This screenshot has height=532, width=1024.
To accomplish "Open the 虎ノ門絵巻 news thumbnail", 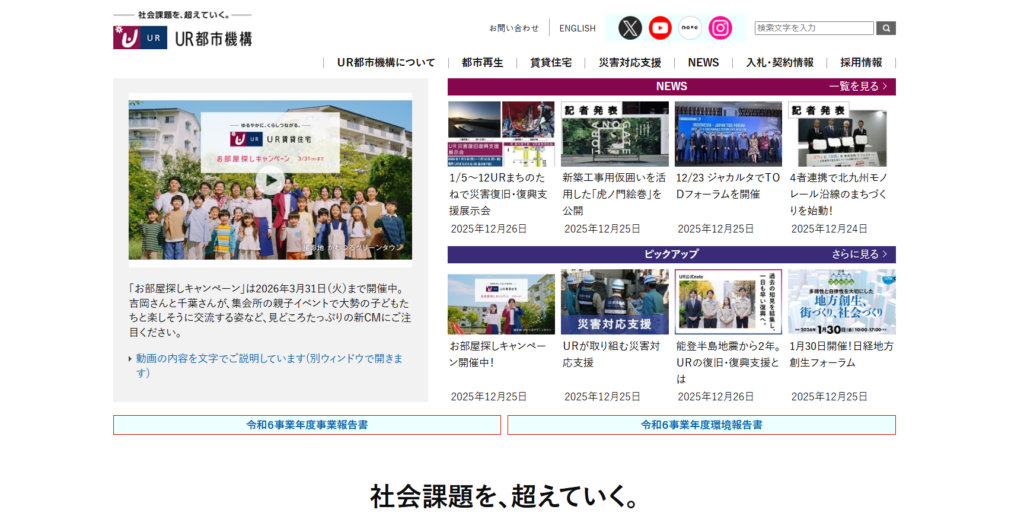I will click(x=614, y=134).
